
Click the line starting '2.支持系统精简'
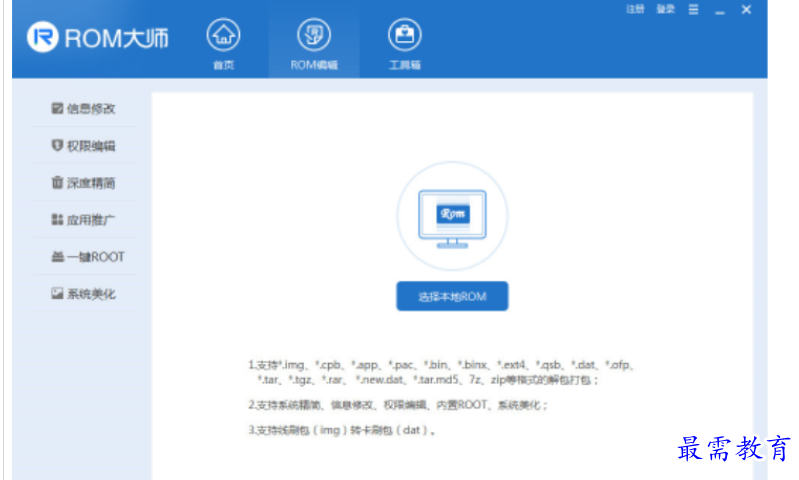(x=398, y=405)
